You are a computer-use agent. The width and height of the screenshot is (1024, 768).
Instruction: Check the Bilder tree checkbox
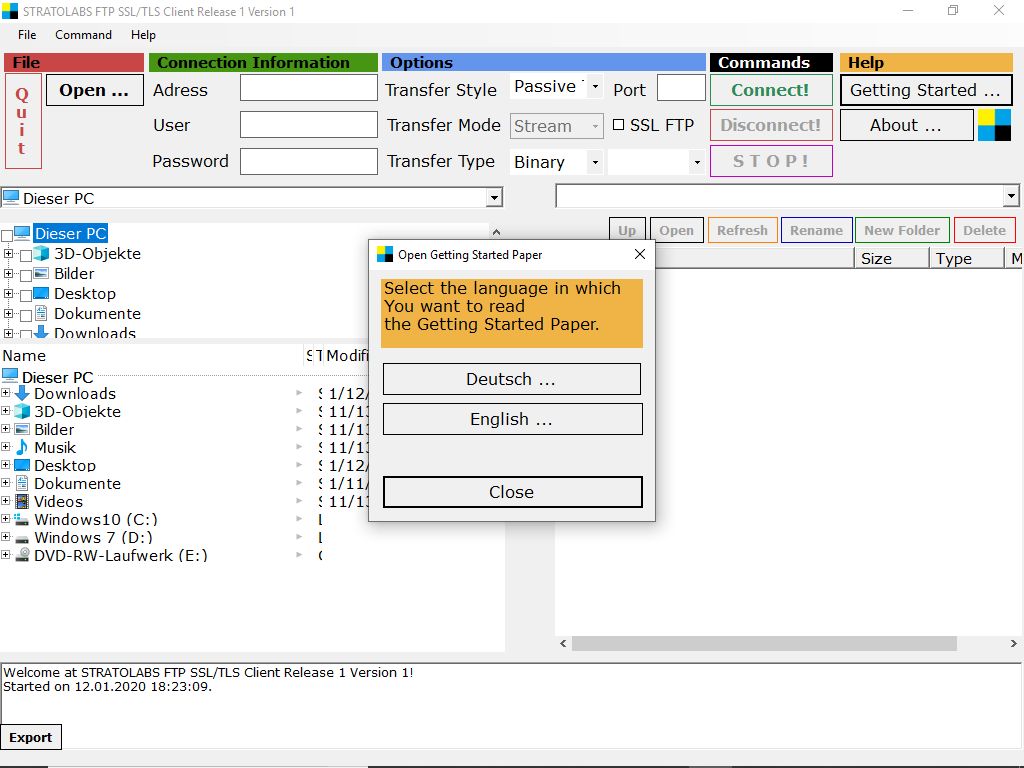[26, 276]
